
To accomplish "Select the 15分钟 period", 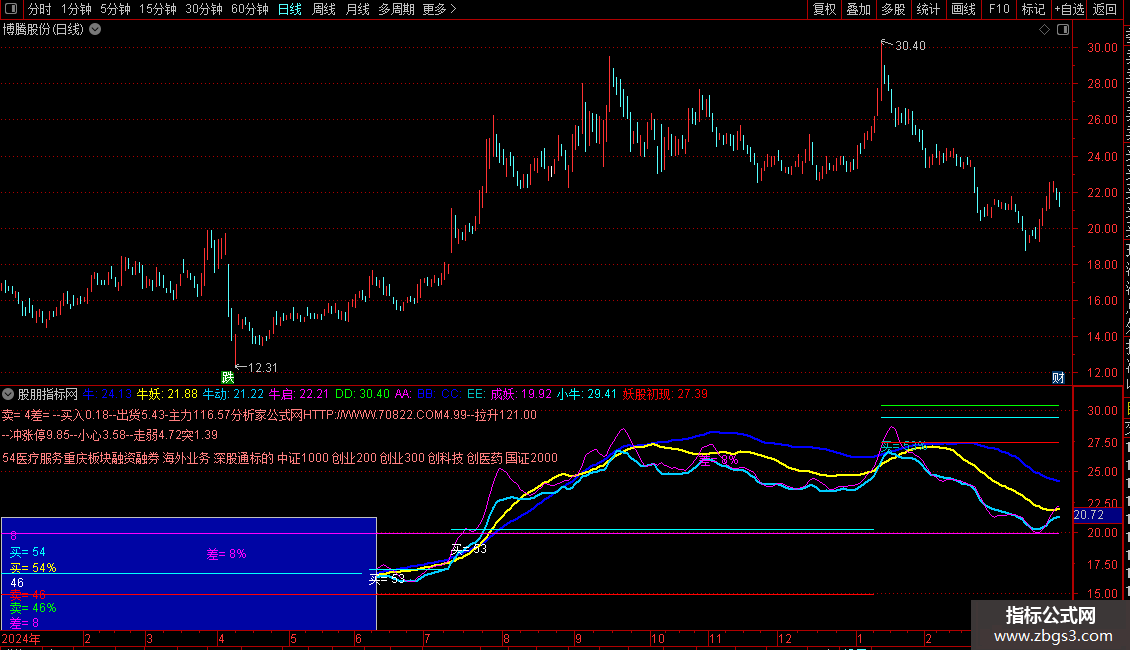I will (x=158, y=9).
